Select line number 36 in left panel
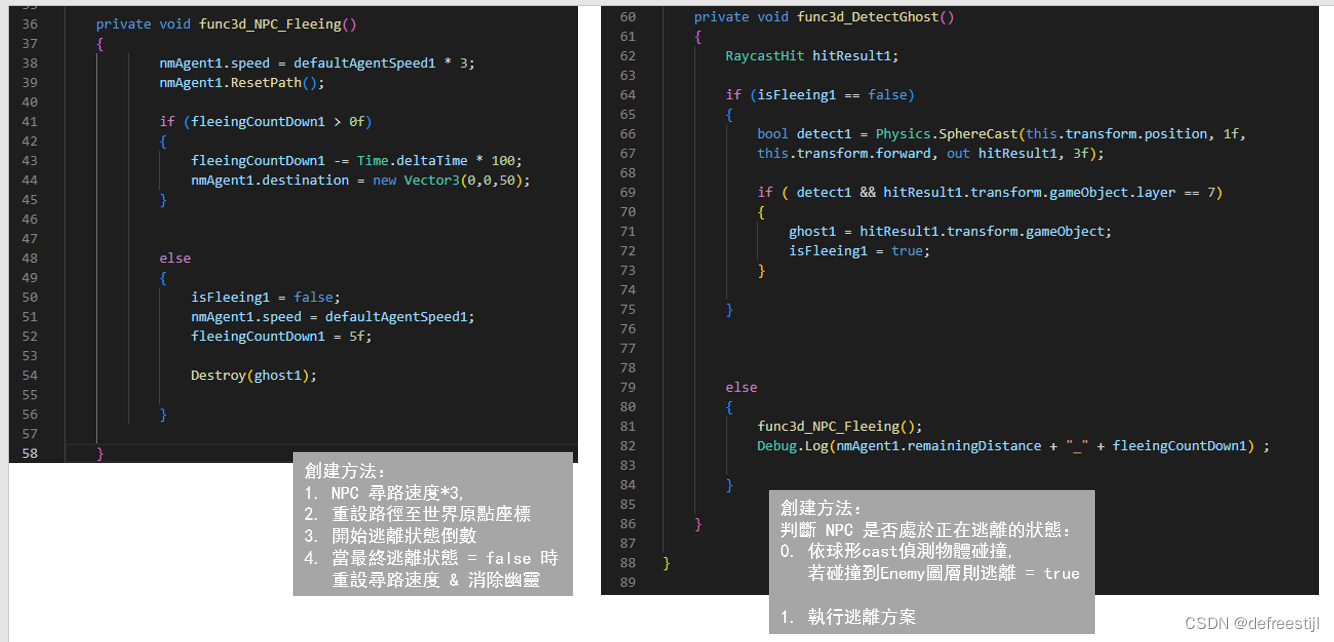1334x642 pixels. [29, 23]
